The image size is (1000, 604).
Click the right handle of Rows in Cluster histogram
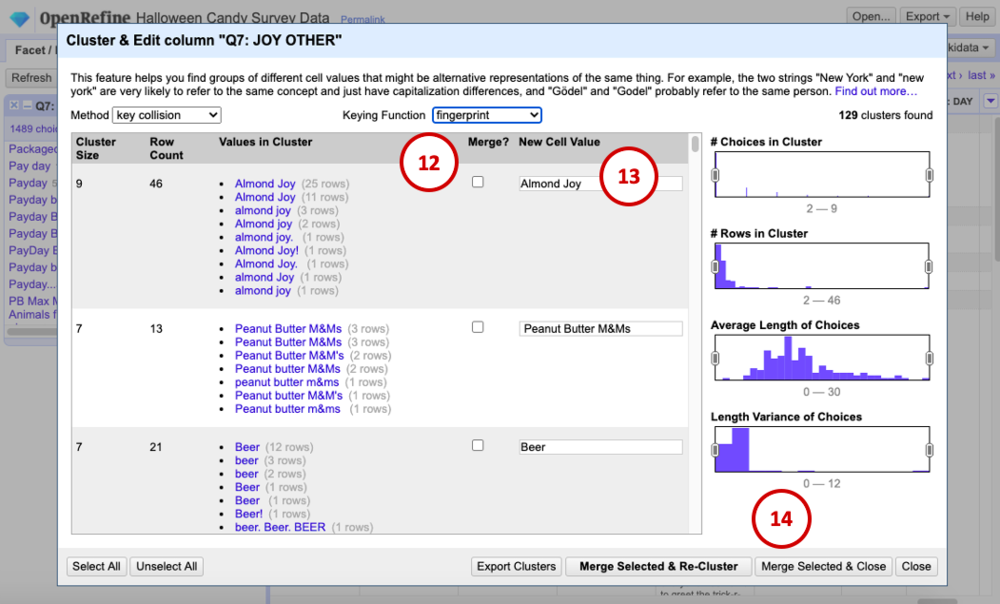click(929, 267)
